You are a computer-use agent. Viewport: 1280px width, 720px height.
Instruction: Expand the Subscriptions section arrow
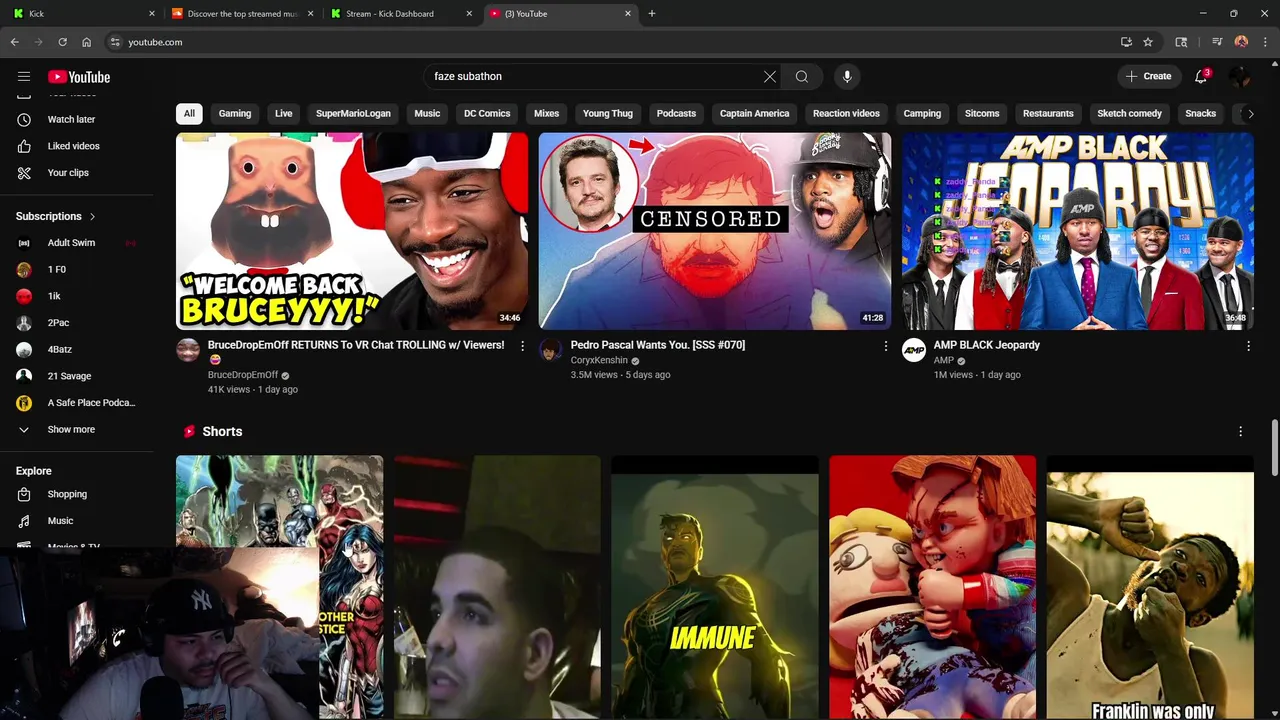(92, 216)
